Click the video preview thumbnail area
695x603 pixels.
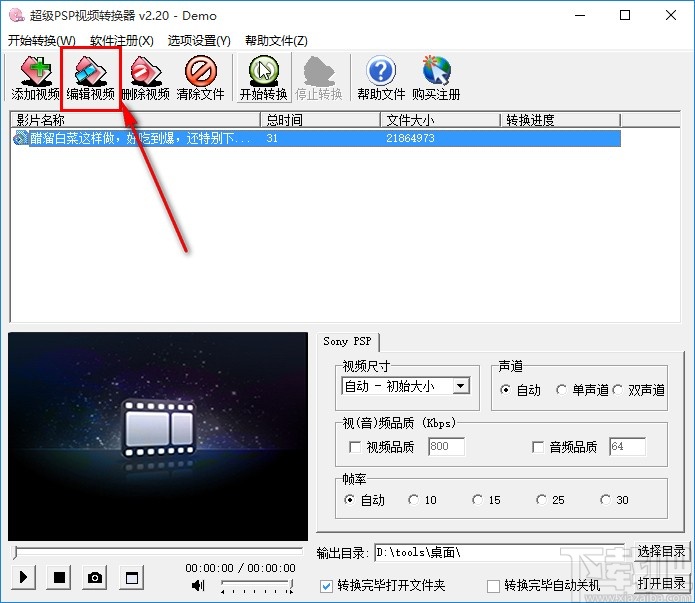tap(158, 436)
